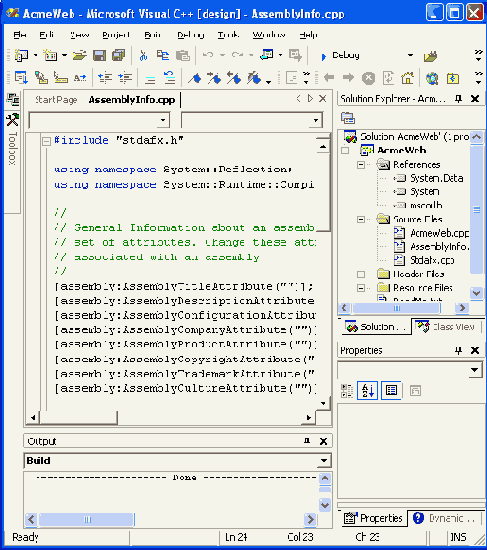The image size is (487, 550).
Task: Click the Paste clipboard icon
Action: point(183,55)
